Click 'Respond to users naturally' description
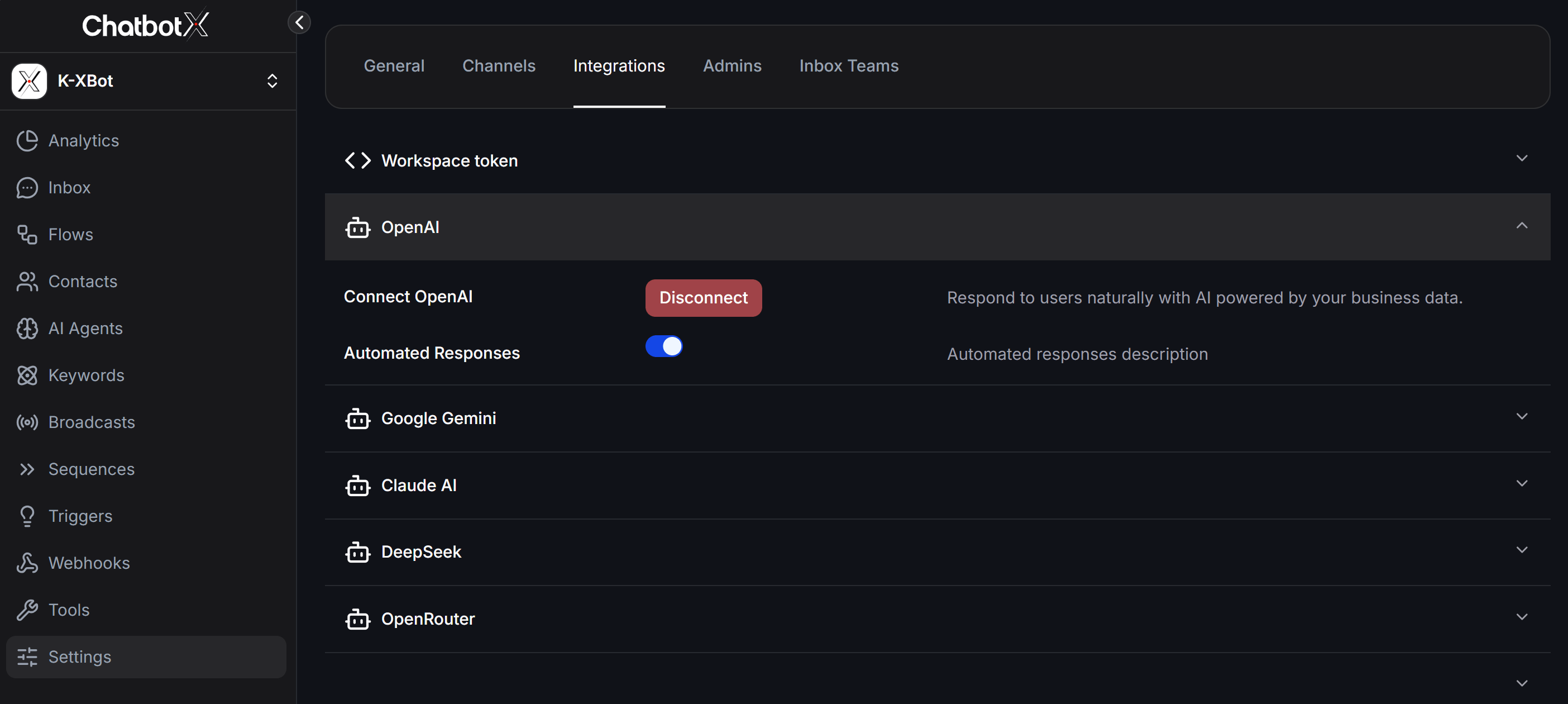 (1204, 298)
